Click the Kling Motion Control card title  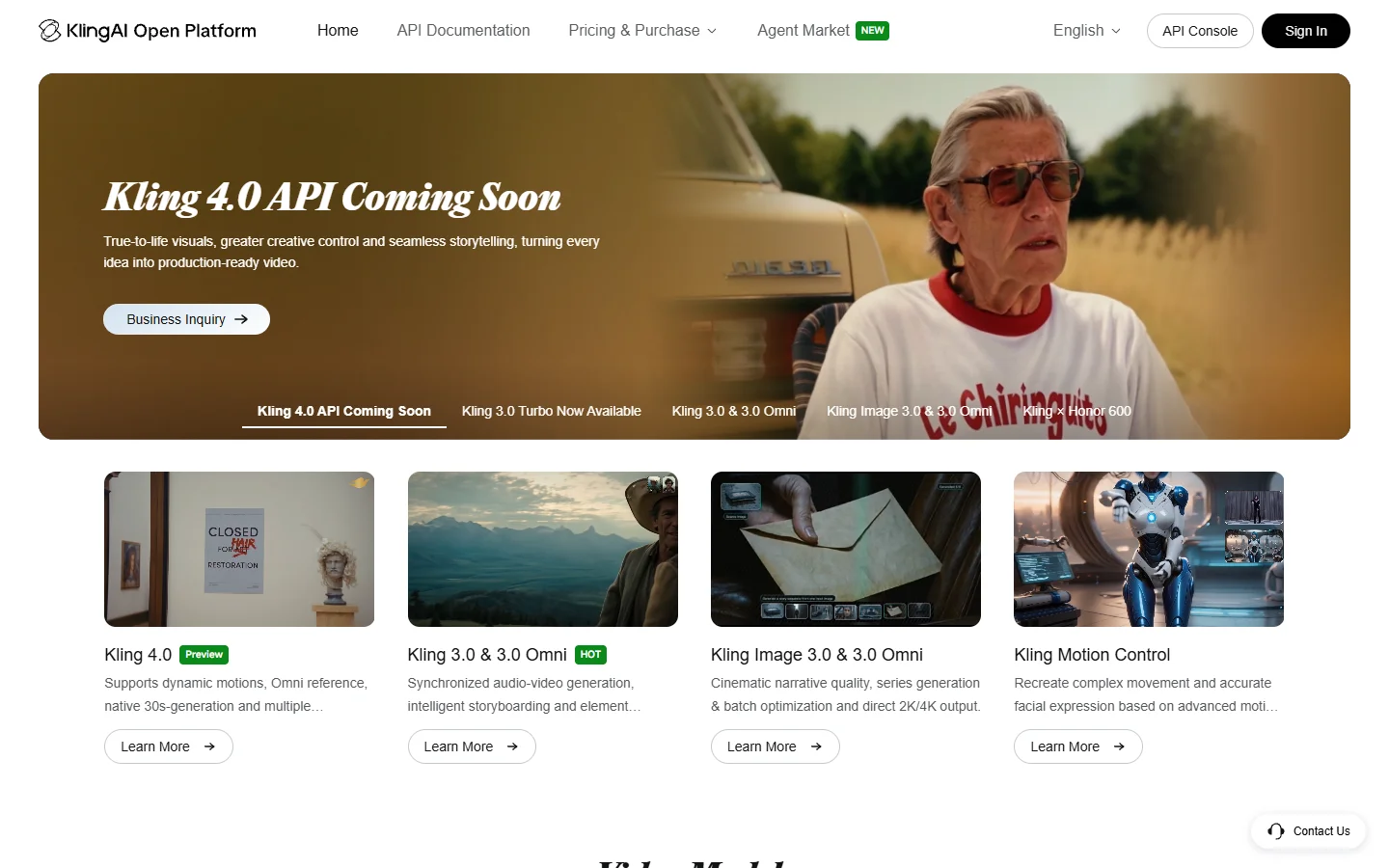pos(1092,655)
